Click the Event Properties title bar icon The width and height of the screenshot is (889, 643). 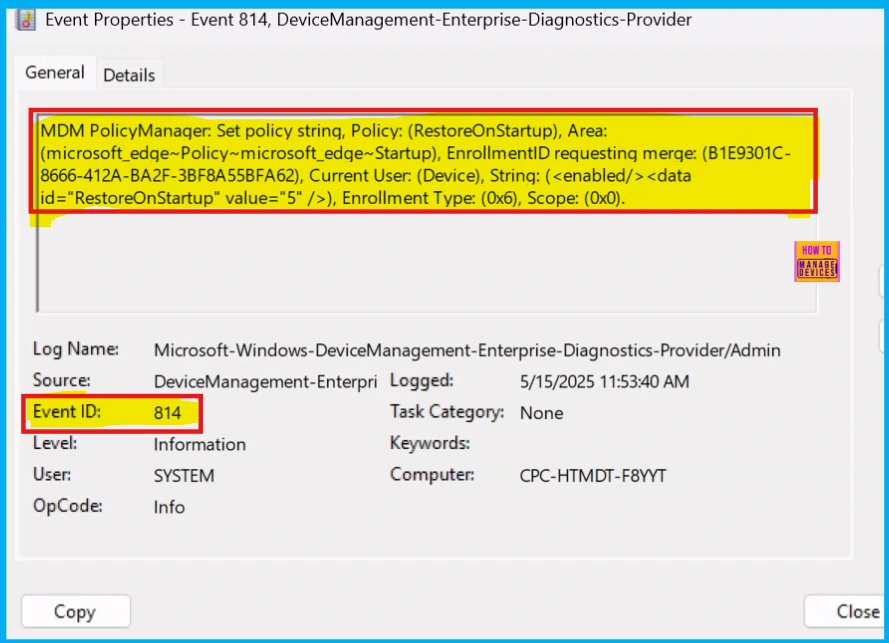coord(26,20)
